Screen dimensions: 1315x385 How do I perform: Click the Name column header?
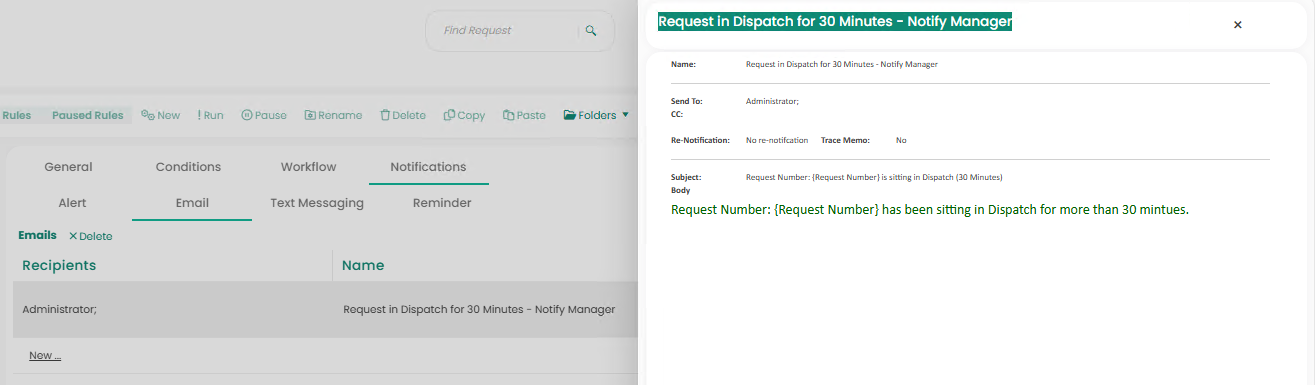(x=363, y=265)
